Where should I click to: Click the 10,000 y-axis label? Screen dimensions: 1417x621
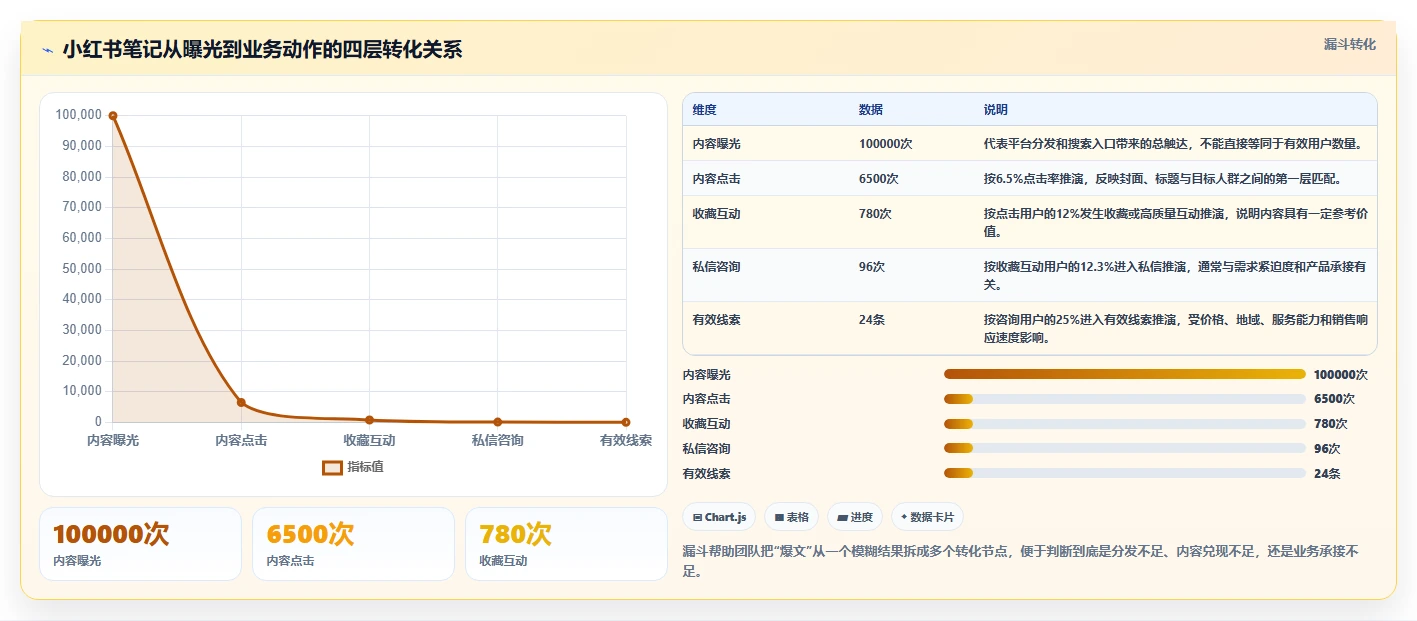tap(81, 391)
